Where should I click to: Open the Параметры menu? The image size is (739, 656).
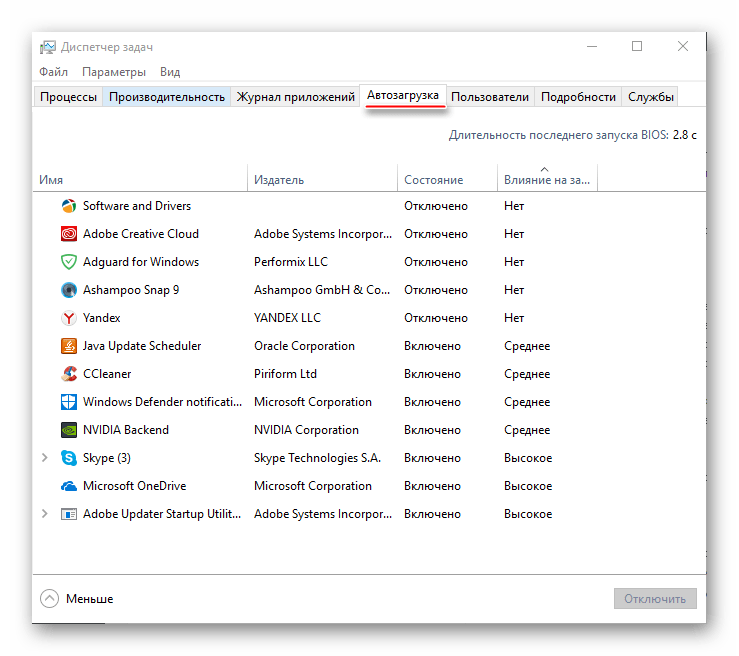click(114, 72)
